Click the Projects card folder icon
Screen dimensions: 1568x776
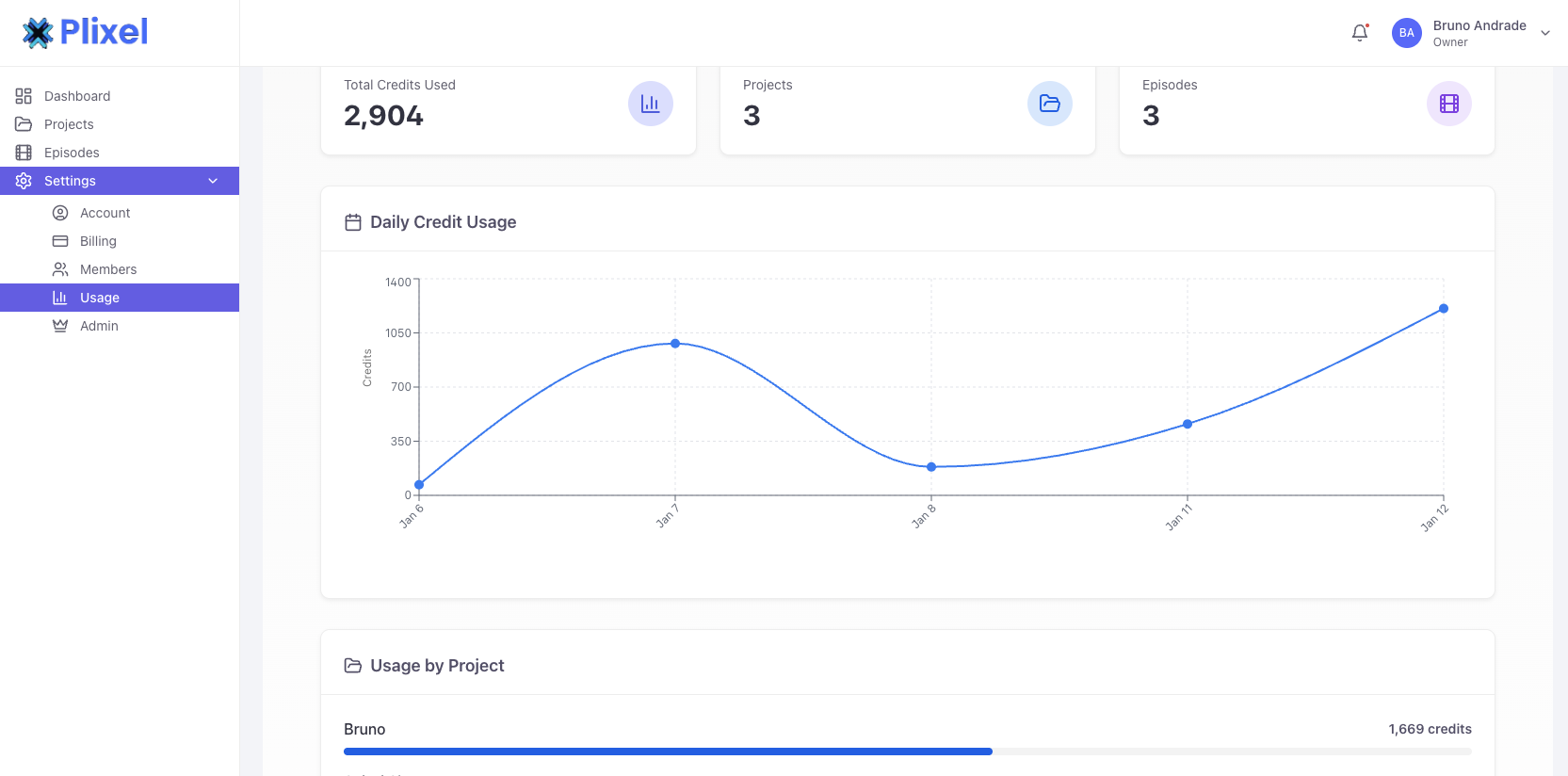[1049, 104]
